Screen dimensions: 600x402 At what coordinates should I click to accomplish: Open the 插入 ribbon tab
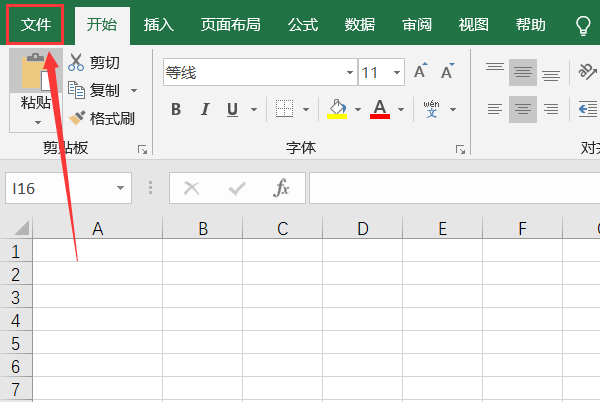159,25
